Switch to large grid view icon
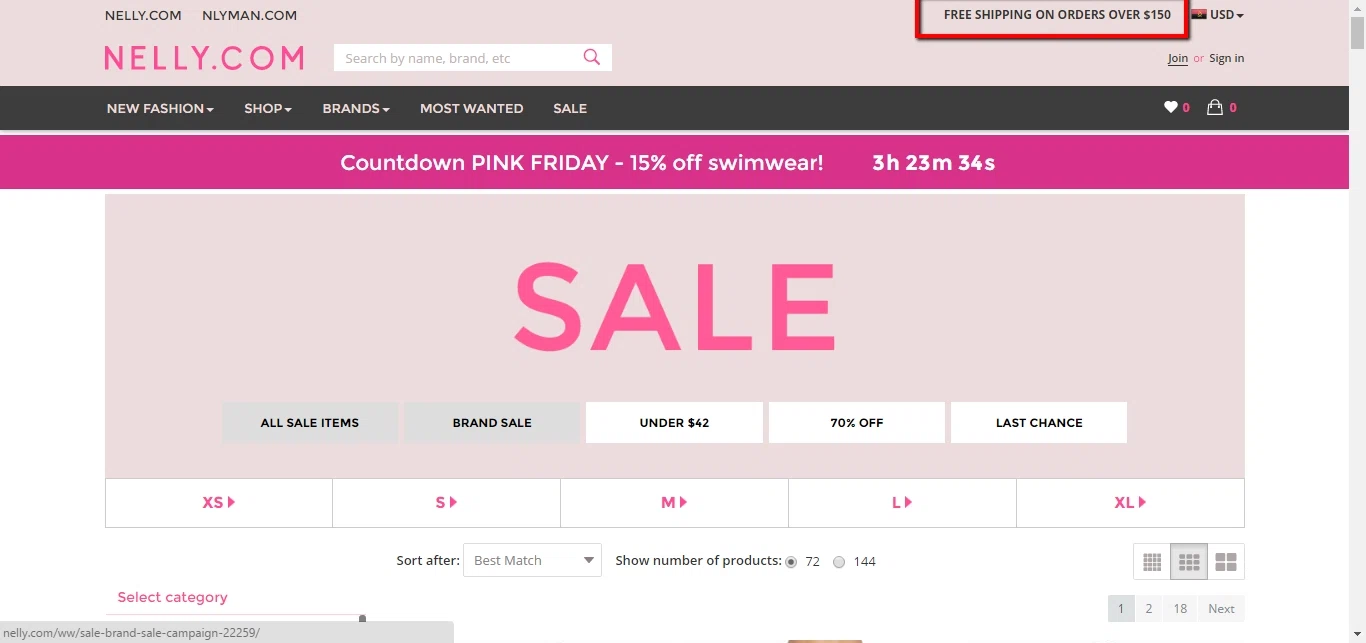Viewport: 1366px width, 643px height. coord(1226,562)
